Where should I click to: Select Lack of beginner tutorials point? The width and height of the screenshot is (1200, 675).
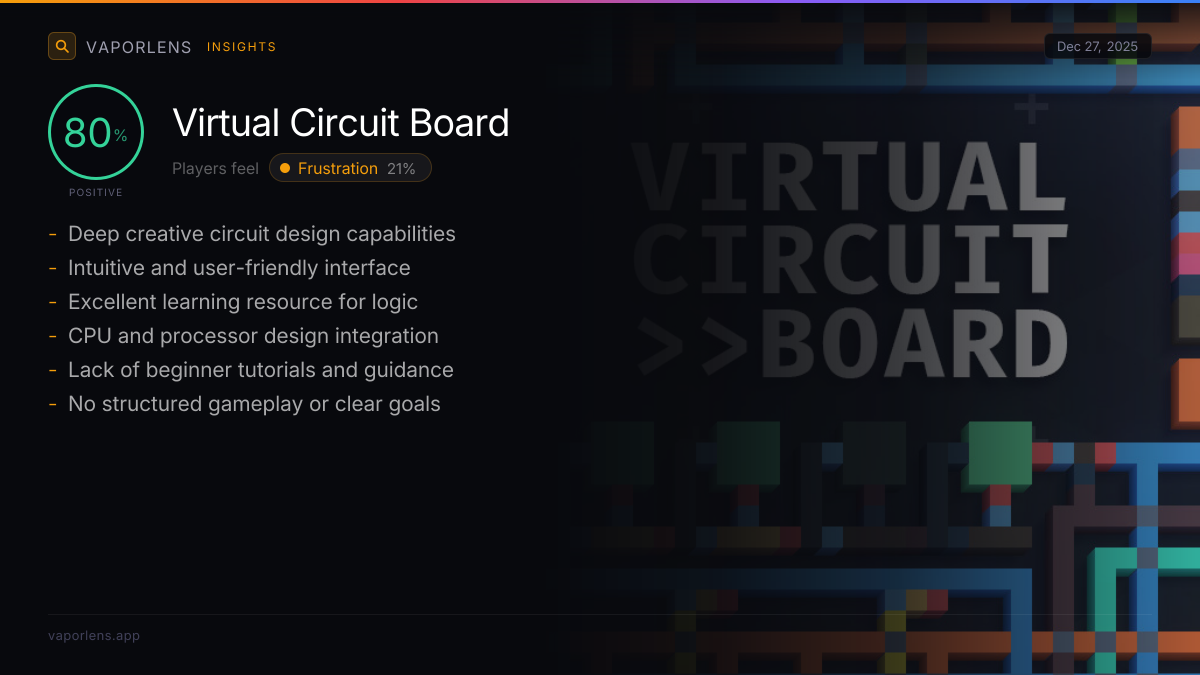260,370
